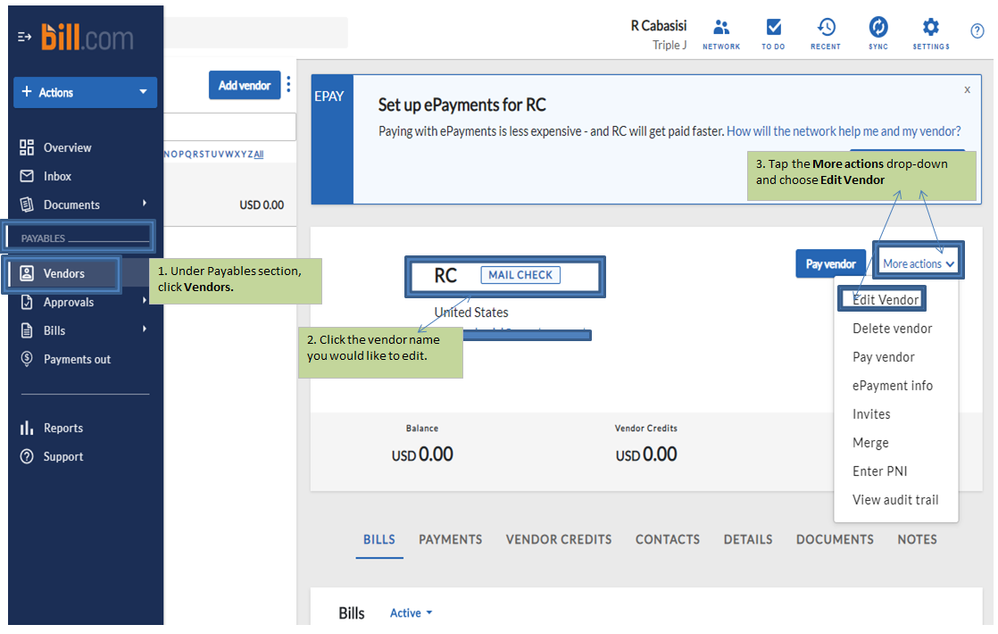Viewport: 998px width, 634px height.
Task: Open Inbox from the sidebar
Action: pyautogui.click(x=58, y=176)
